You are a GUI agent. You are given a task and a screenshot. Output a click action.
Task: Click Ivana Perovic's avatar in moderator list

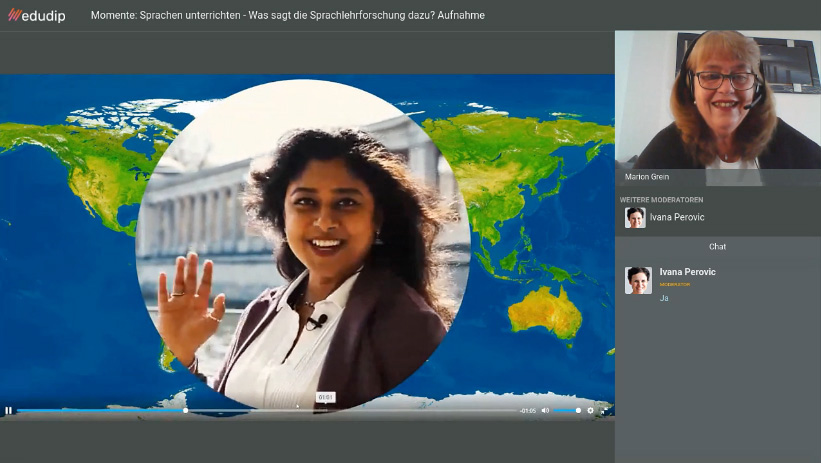coord(635,217)
